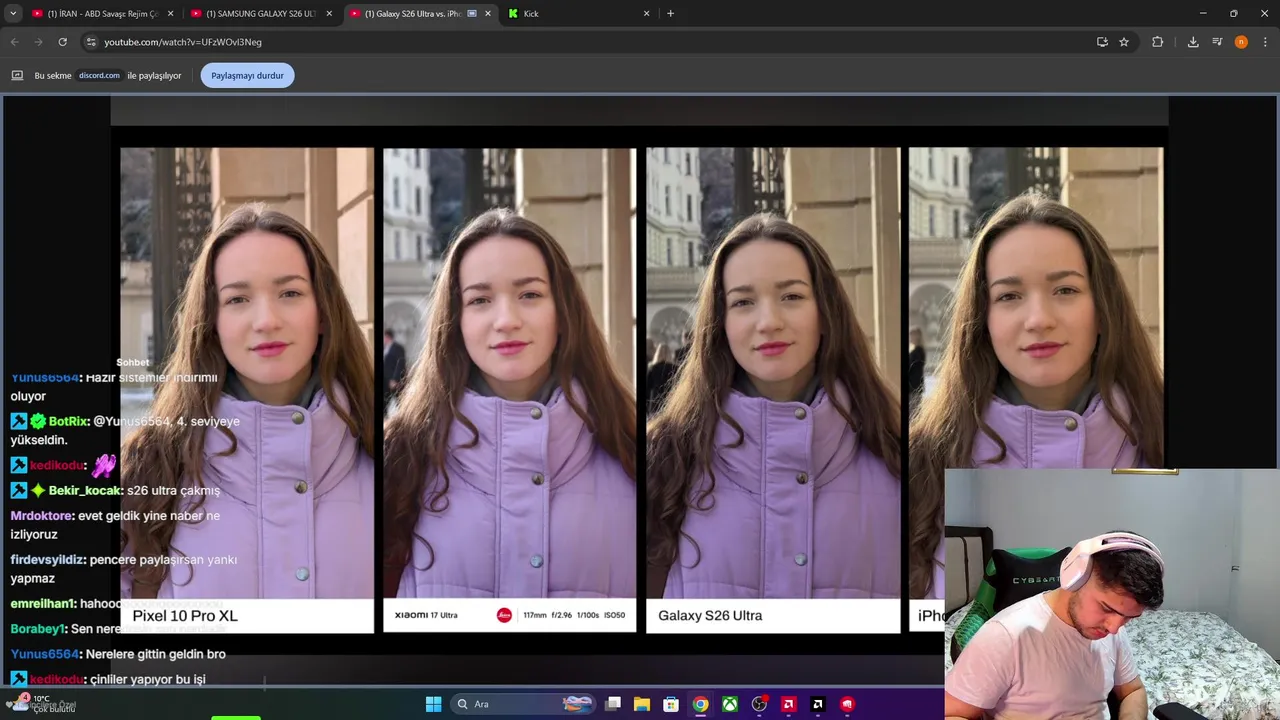Click the Pixel 10 Pro XL photo
The image size is (1280, 720).
(x=247, y=373)
